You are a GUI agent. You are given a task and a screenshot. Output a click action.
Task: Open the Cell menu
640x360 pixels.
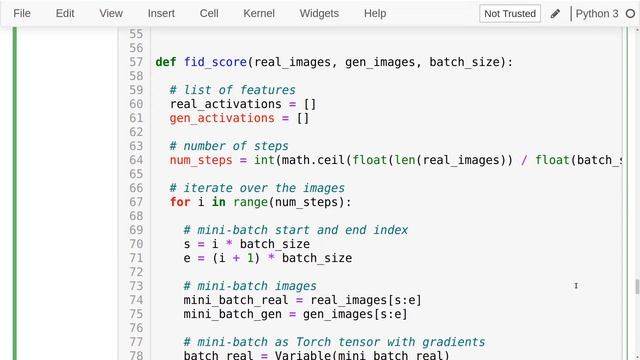209,13
